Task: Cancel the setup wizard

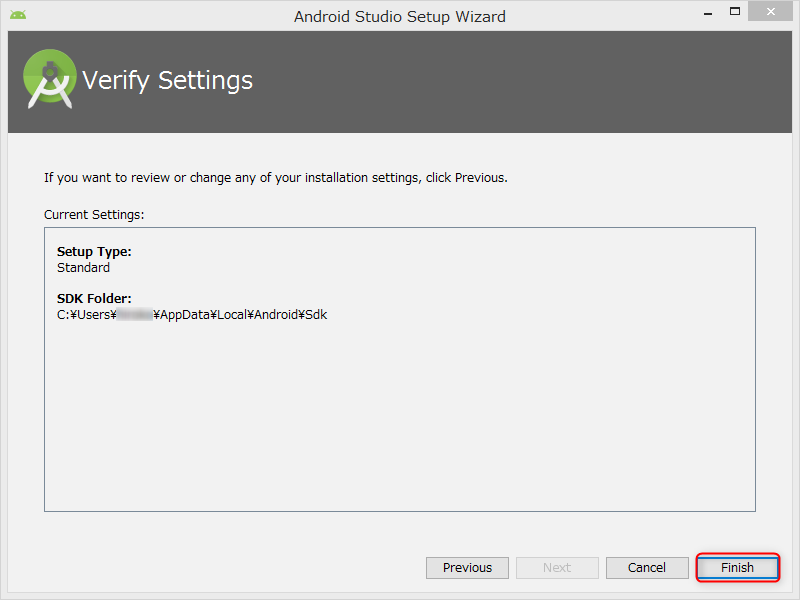Action: pyautogui.click(x=647, y=567)
